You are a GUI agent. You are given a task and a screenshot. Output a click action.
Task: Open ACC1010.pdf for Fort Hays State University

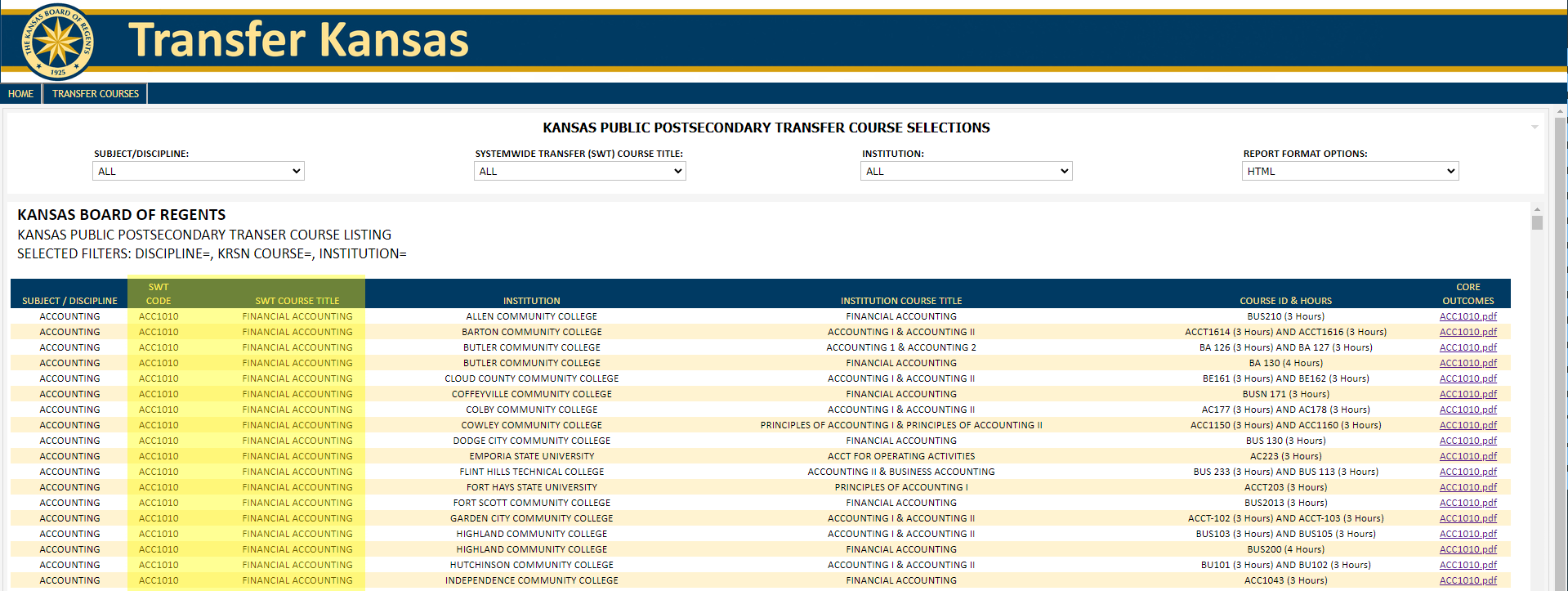point(1467,487)
